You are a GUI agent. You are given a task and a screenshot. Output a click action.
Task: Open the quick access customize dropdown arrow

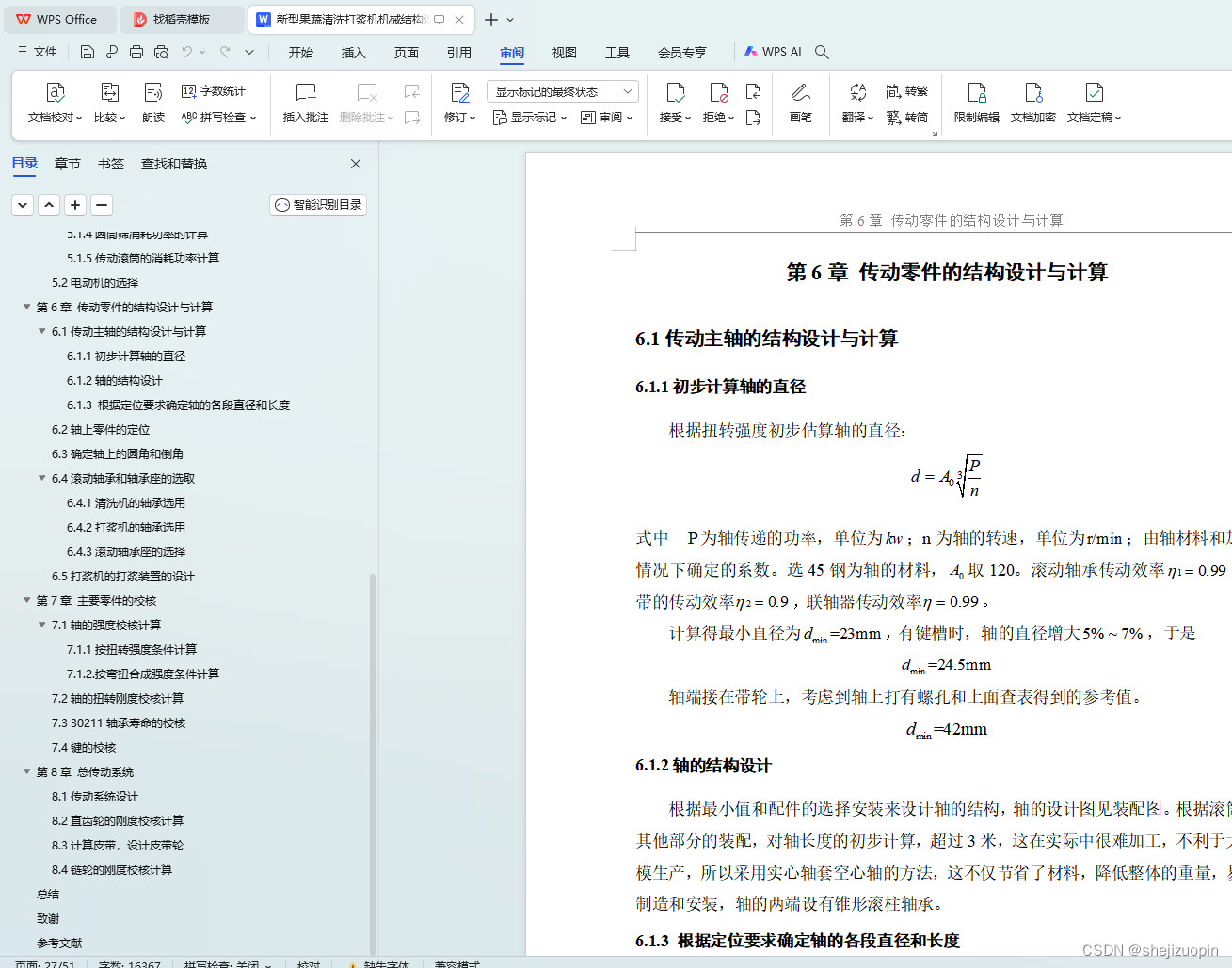point(249,52)
